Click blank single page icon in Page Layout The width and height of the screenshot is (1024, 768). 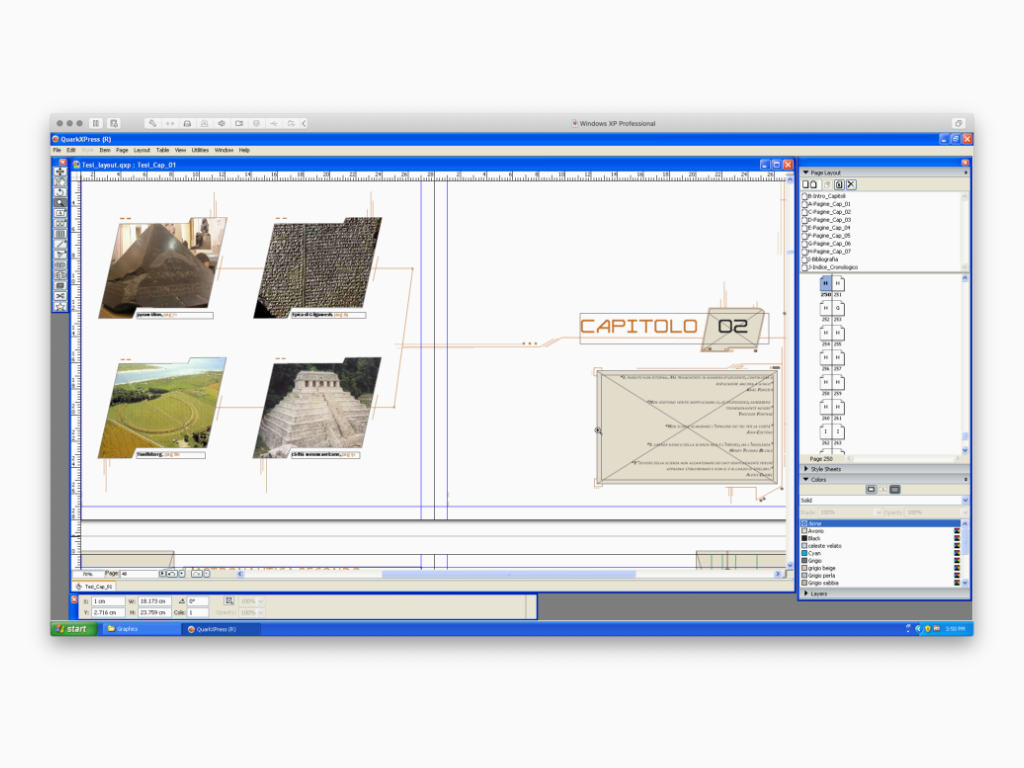(x=806, y=185)
